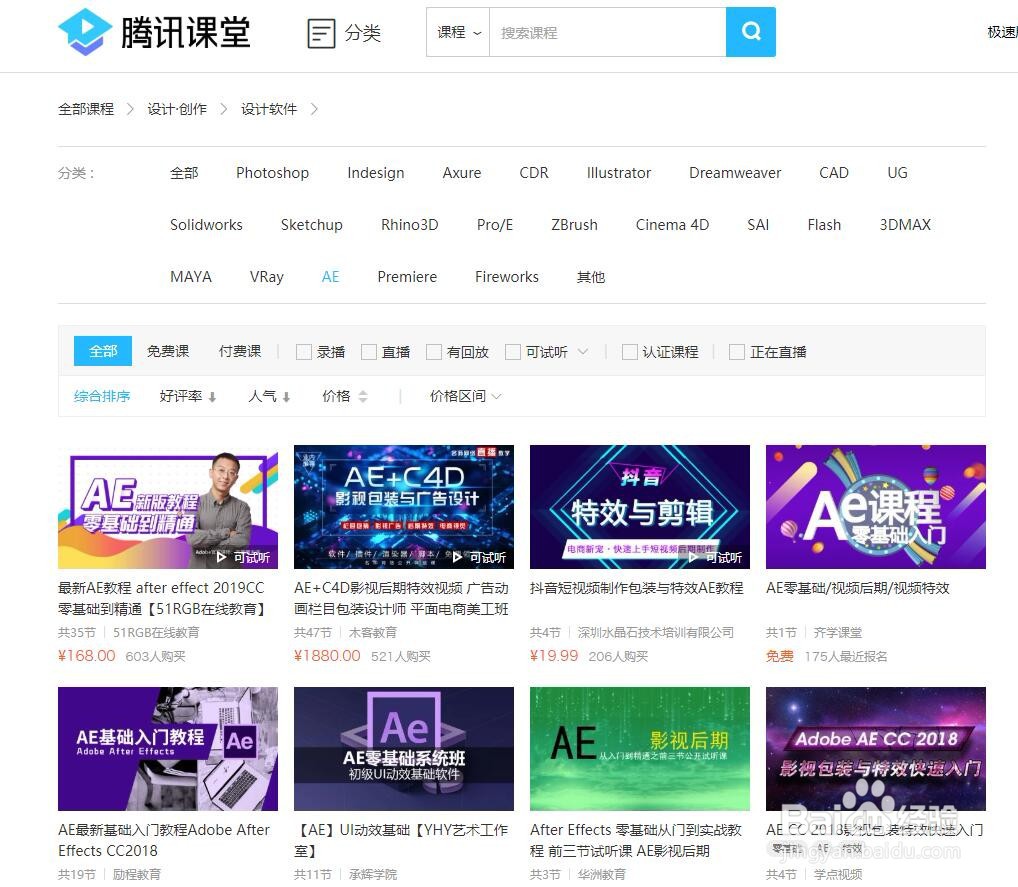
Task: Select the Indesign category
Action: 375,173
